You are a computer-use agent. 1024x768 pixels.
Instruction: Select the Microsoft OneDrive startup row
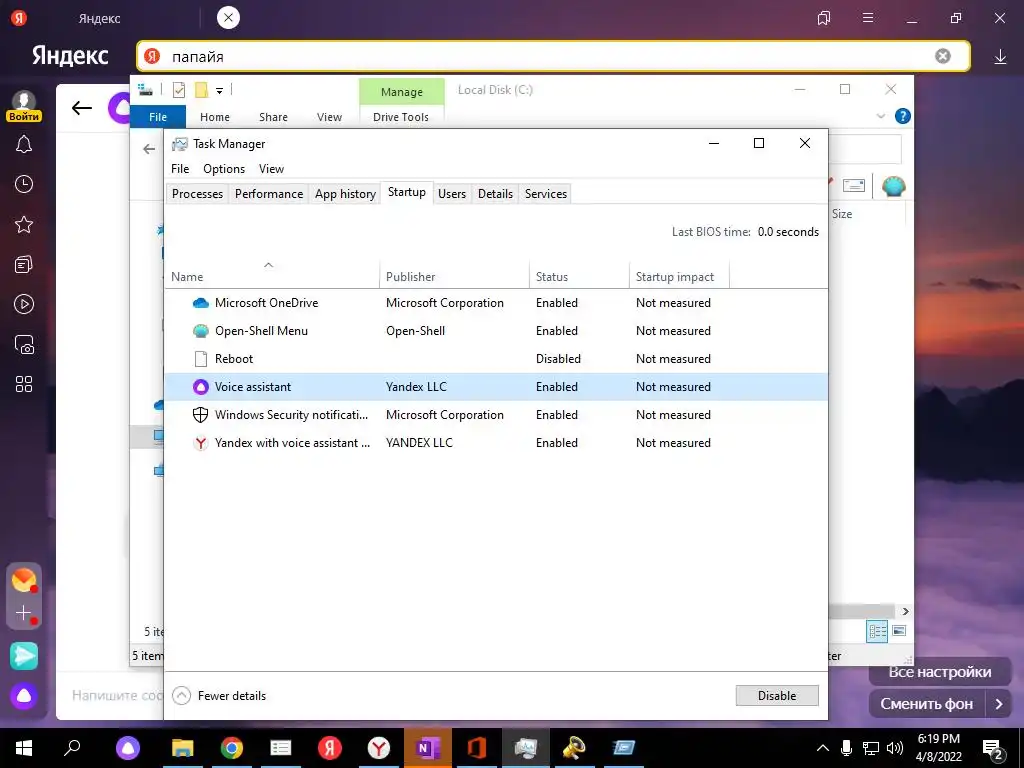pos(496,303)
